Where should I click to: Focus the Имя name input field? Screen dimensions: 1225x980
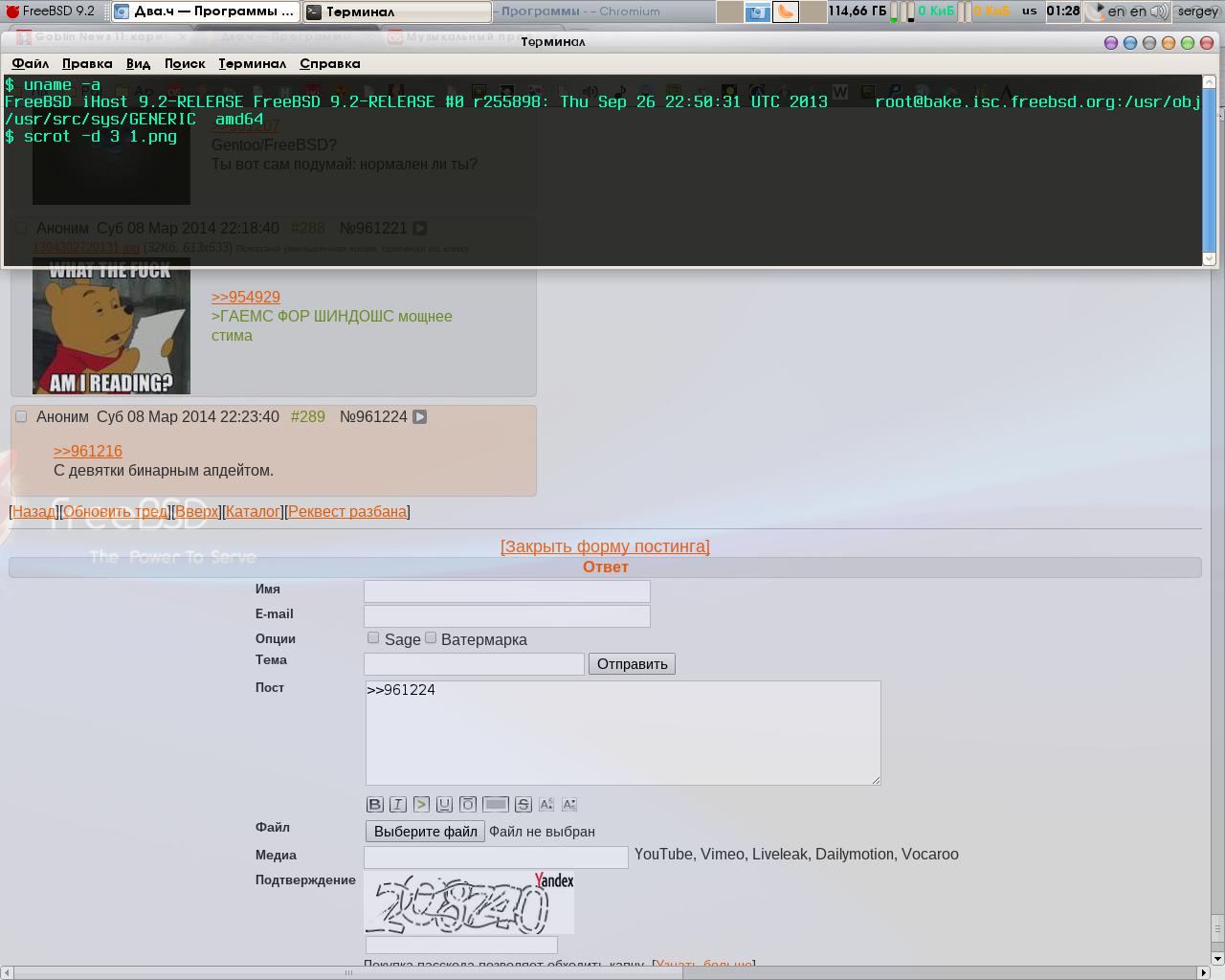[x=507, y=591]
